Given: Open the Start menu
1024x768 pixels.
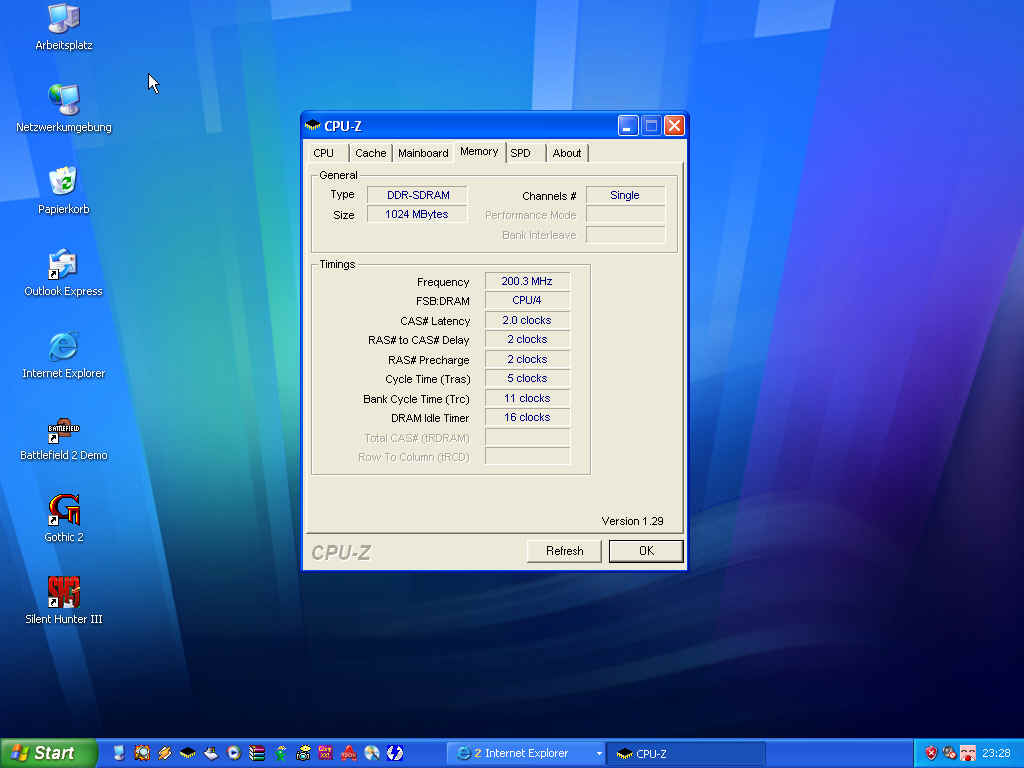Looking at the screenshot, I should pos(48,753).
